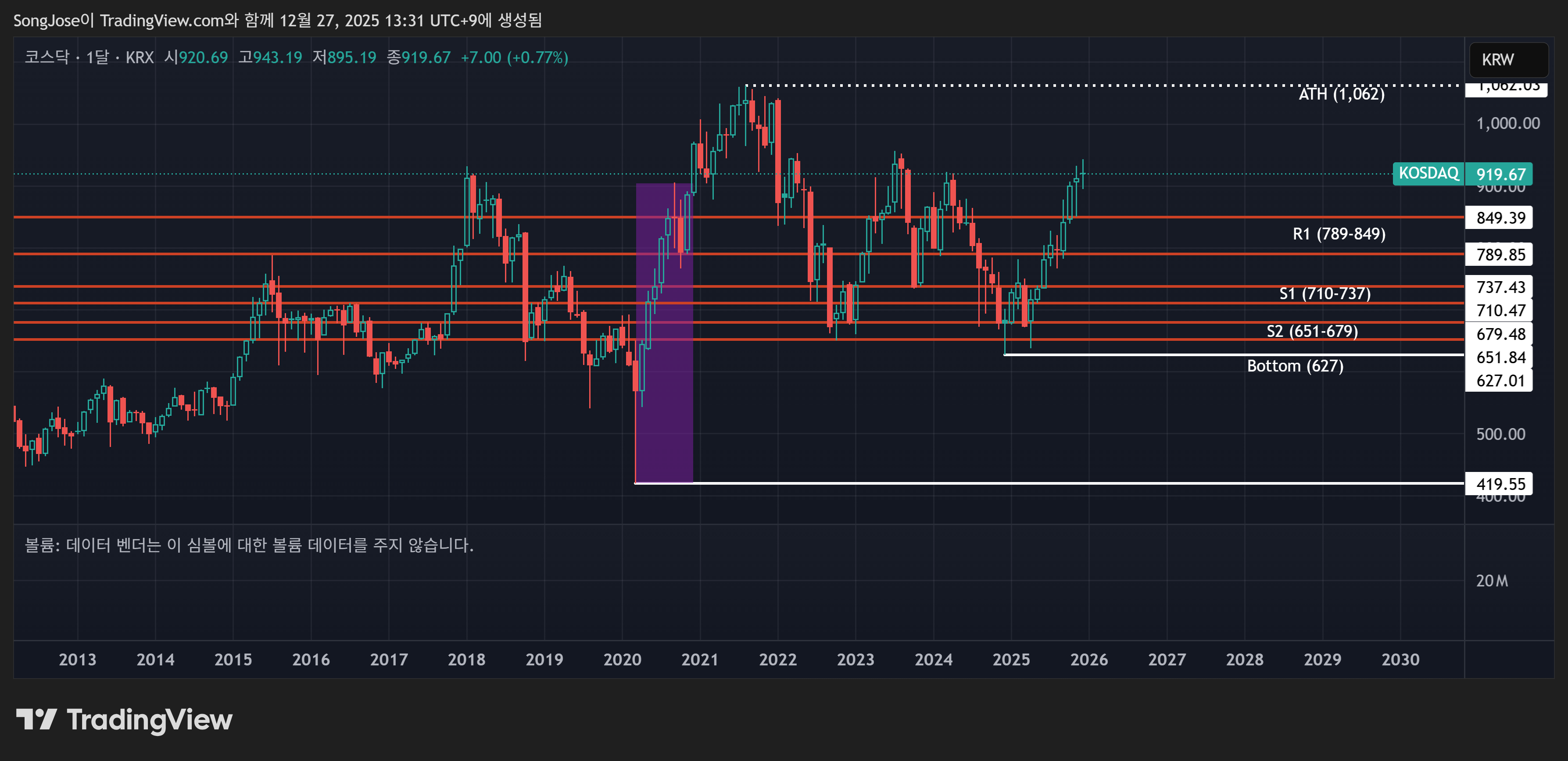Open the KRW currency selector

(1508, 60)
